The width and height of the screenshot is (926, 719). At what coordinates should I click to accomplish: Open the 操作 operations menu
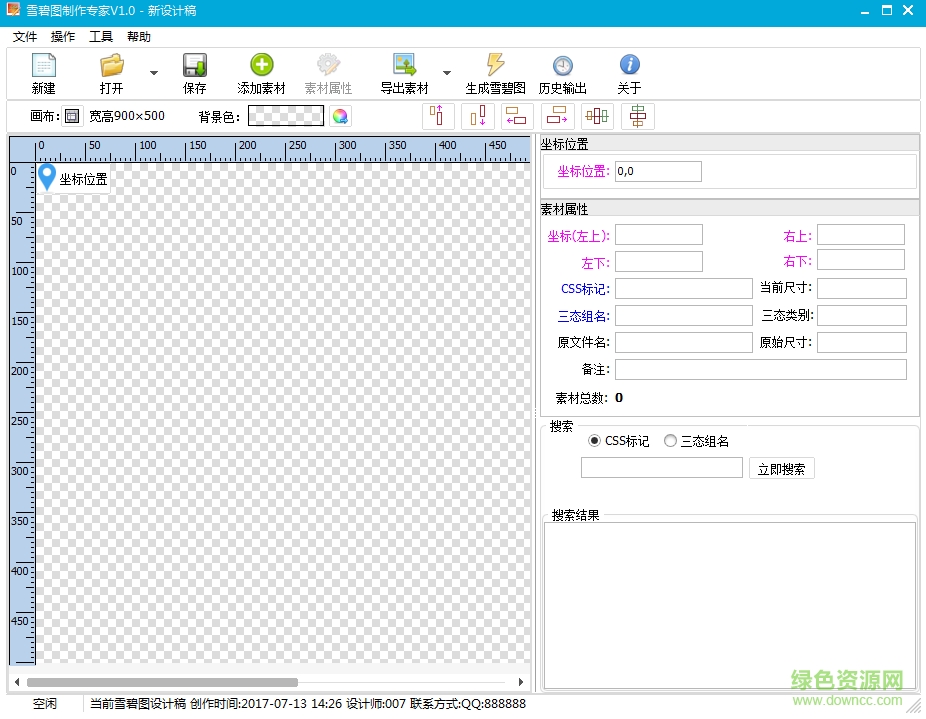click(62, 36)
